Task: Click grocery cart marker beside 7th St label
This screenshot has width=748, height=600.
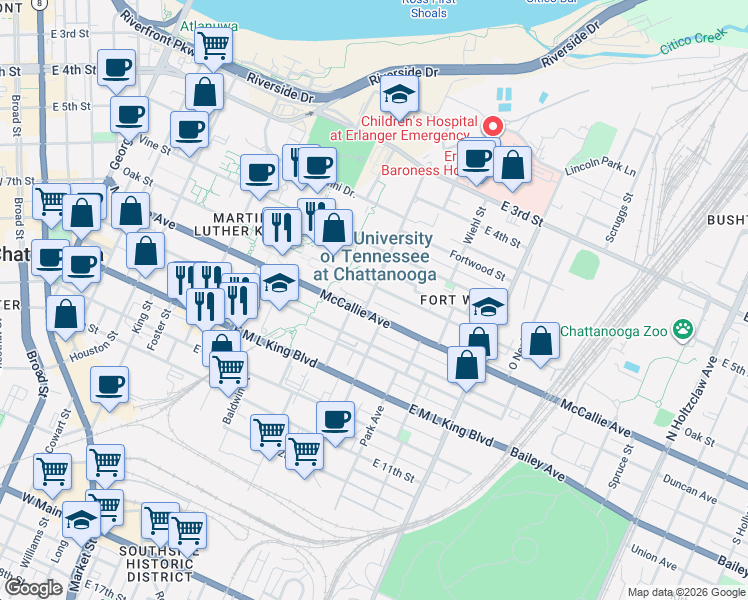Action: [51, 200]
